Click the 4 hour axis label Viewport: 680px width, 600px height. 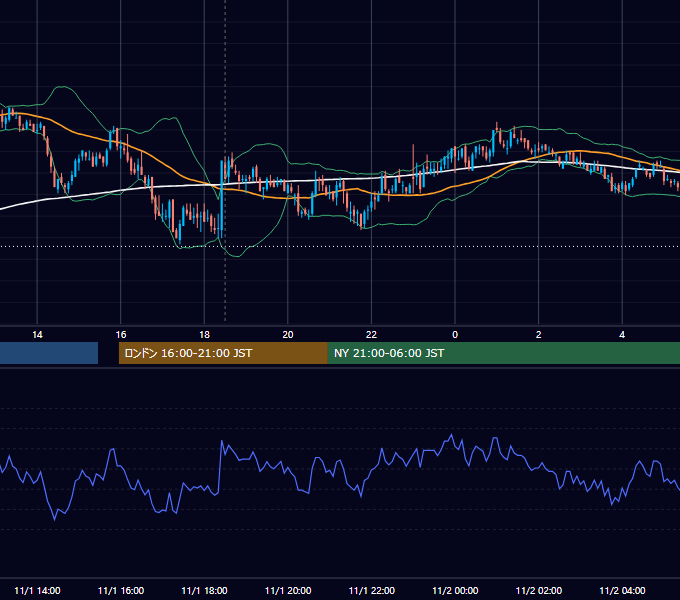point(622,335)
